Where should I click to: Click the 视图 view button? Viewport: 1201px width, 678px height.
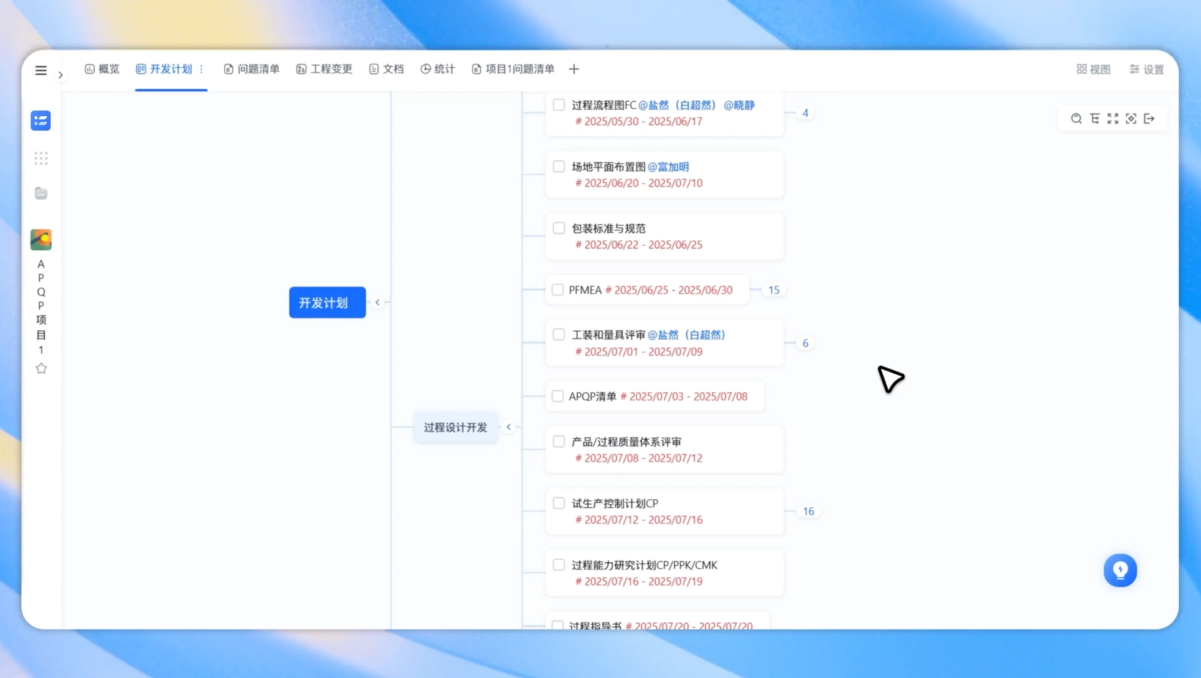1093,70
